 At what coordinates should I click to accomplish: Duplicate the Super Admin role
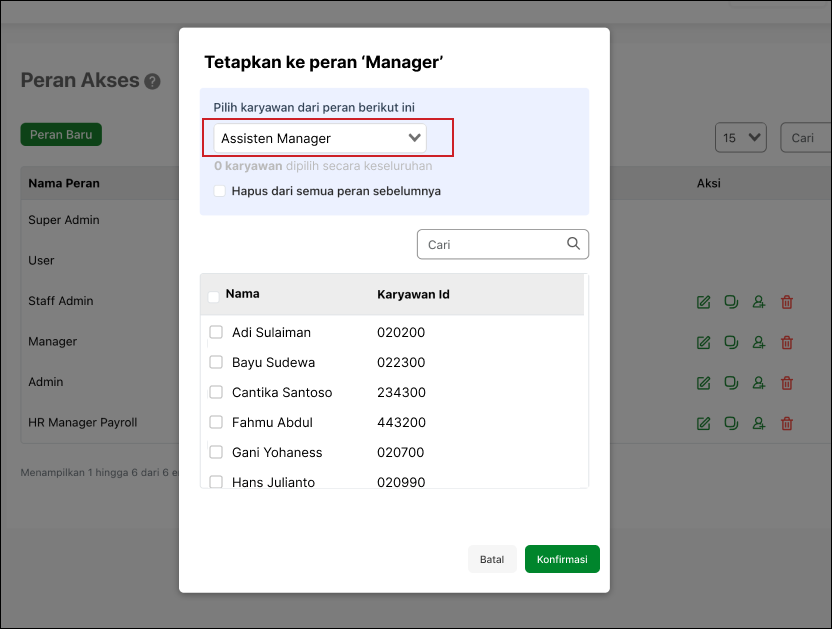point(731,219)
